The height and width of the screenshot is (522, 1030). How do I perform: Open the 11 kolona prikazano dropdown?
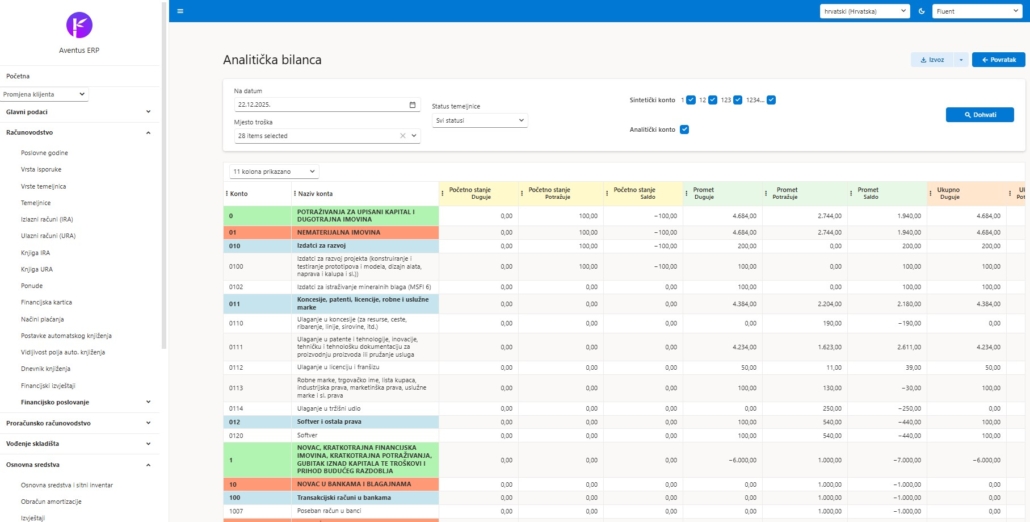[273, 172]
